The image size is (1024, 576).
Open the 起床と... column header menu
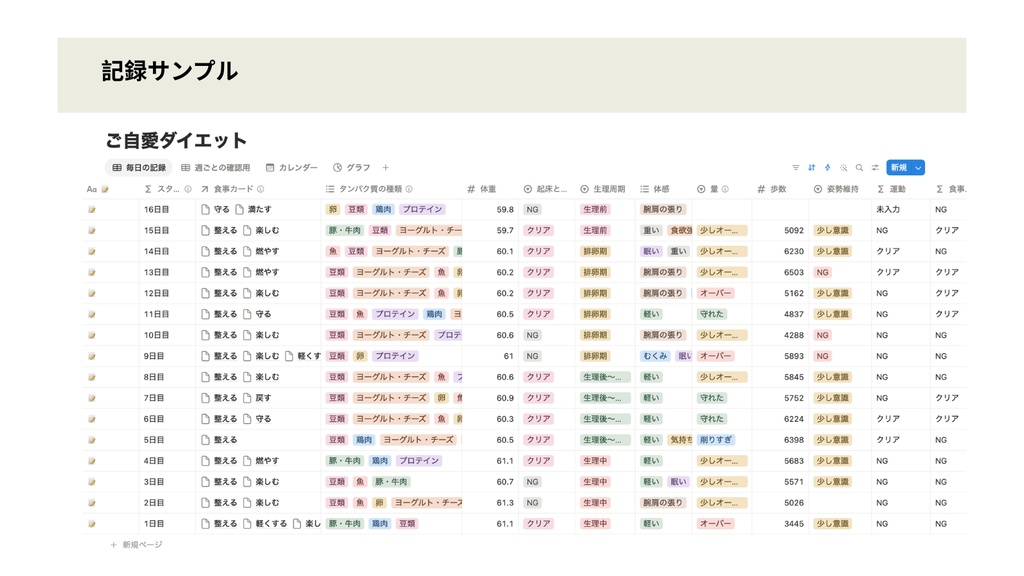tap(545, 189)
